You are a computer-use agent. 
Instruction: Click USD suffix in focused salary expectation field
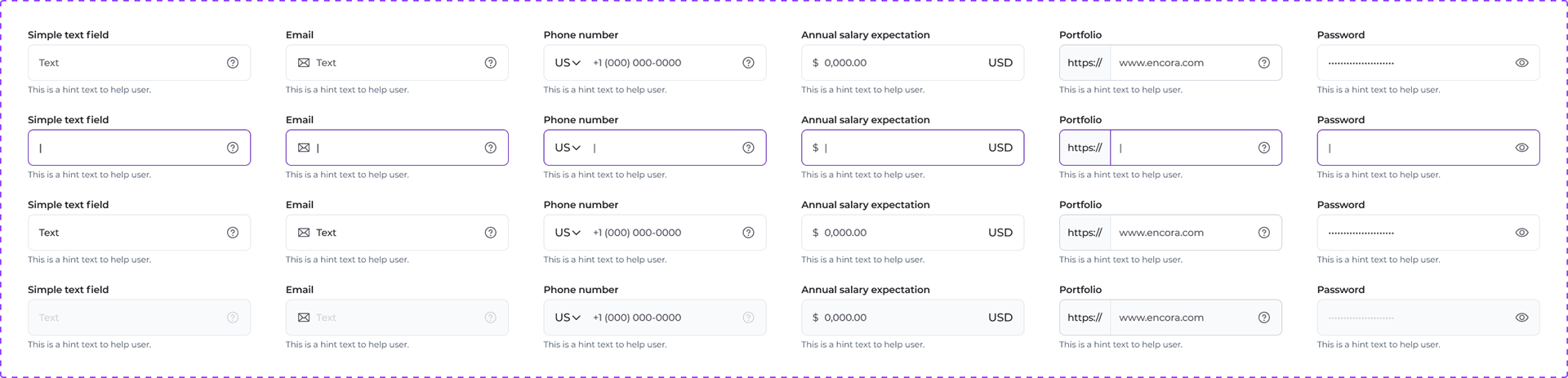click(1000, 148)
